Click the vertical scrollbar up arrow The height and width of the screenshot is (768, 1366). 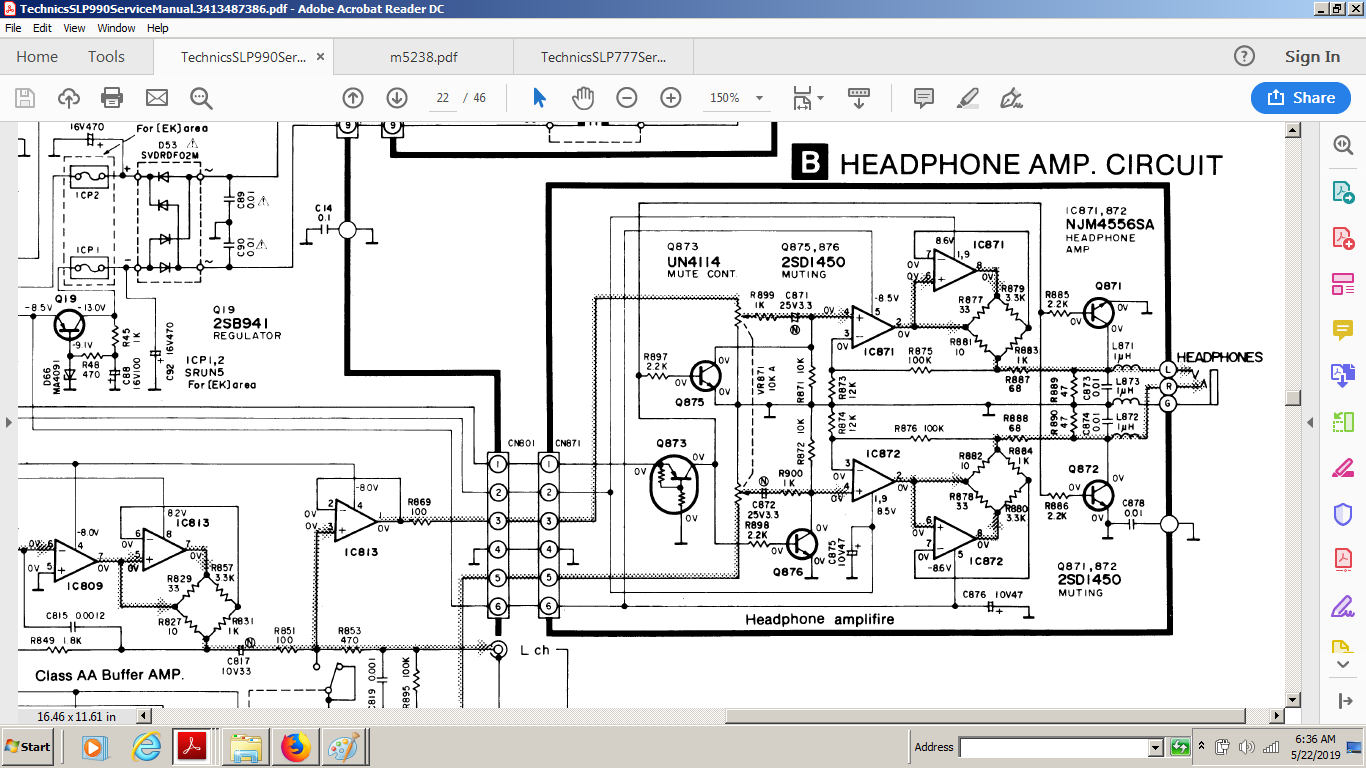(1292, 130)
